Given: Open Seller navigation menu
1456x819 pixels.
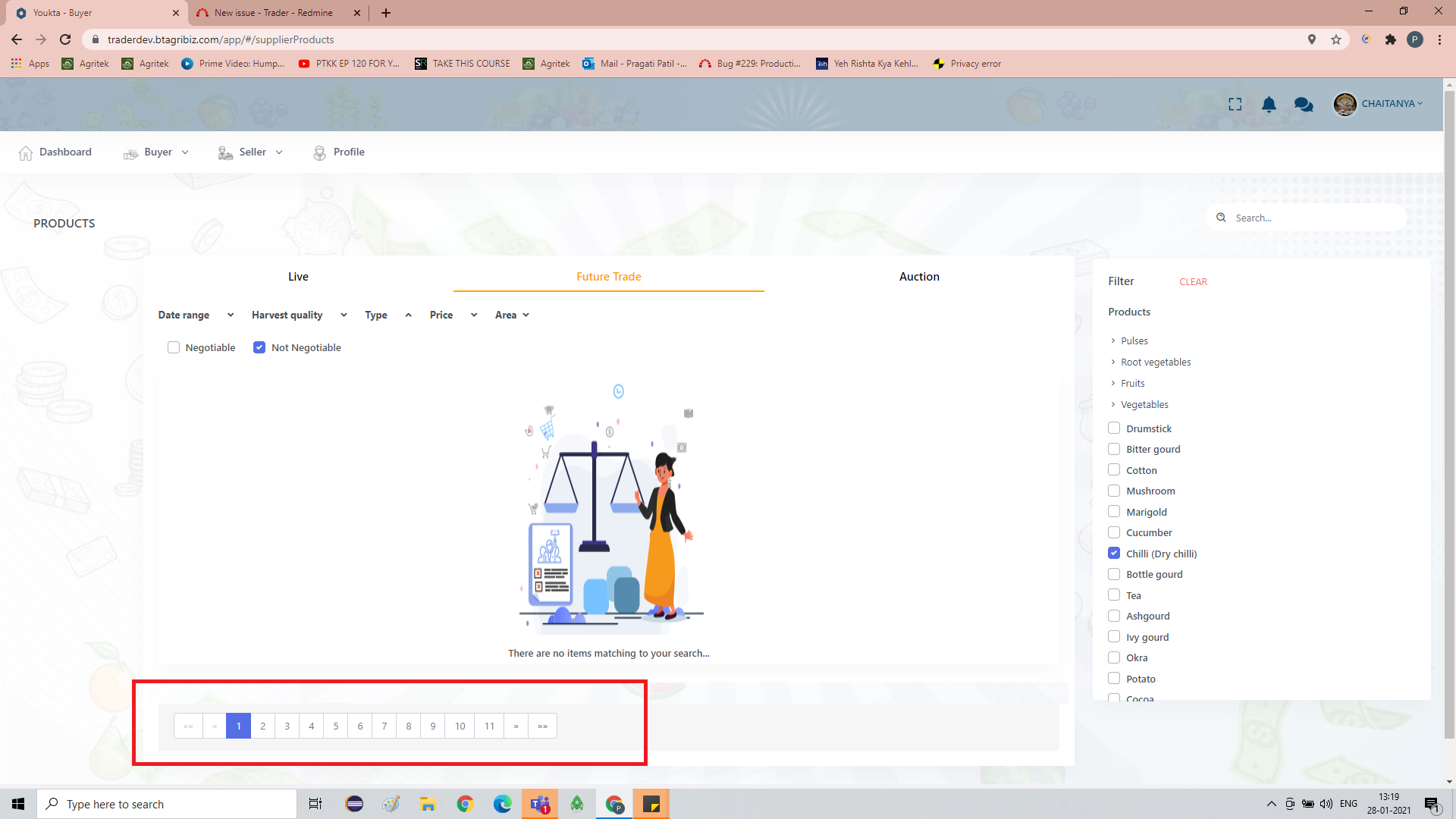Looking at the screenshot, I should coord(250,152).
